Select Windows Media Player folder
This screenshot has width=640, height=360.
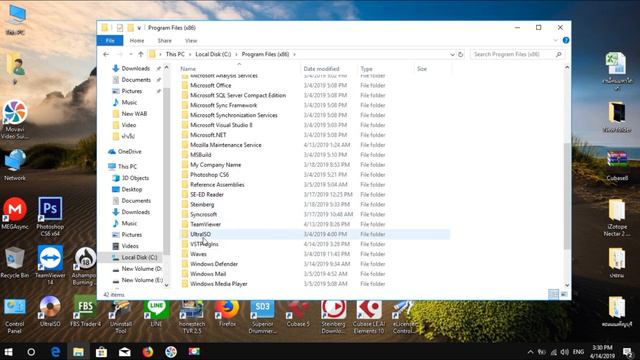219,284
